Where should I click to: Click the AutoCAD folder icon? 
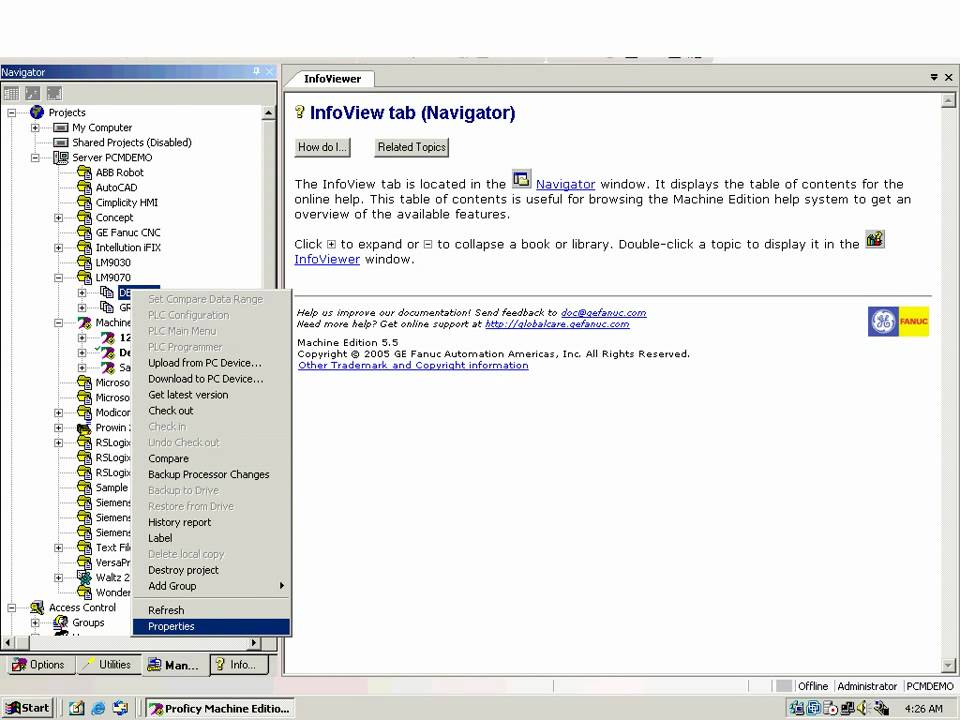pos(84,187)
